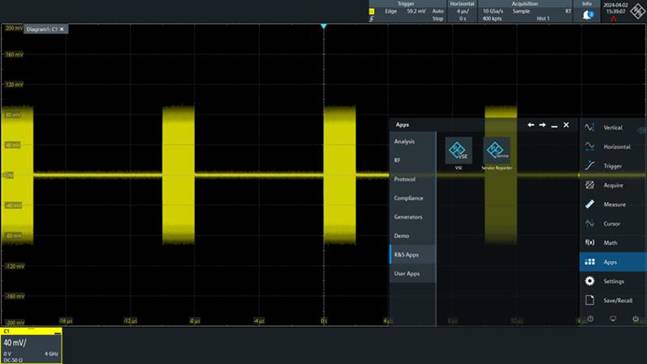Open the Horizontal settings menu
Image resolution: width=647 pixels, height=364 pixels.
pyautogui.click(x=612, y=147)
